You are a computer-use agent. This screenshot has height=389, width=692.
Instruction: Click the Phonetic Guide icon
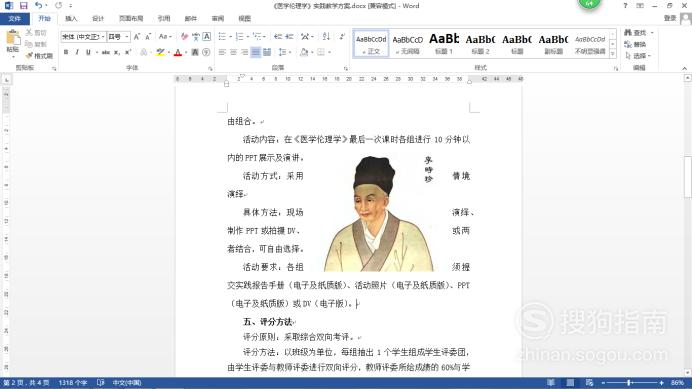(196, 37)
